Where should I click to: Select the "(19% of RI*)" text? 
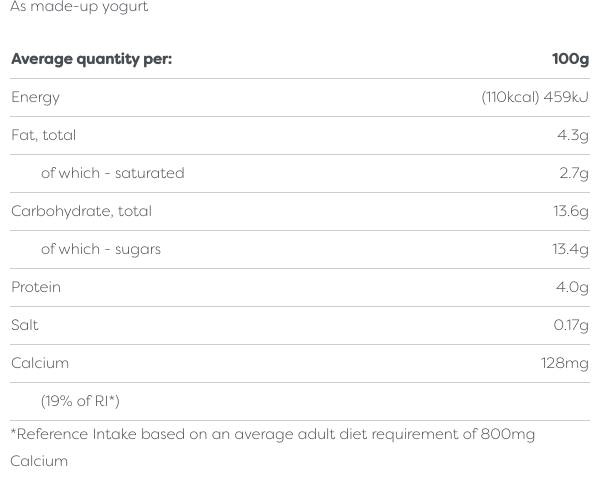click(x=80, y=401)
